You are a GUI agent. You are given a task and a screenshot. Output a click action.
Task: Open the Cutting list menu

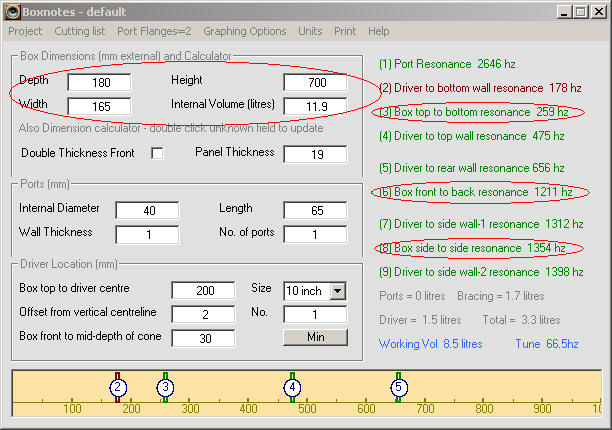click(80, 31)
